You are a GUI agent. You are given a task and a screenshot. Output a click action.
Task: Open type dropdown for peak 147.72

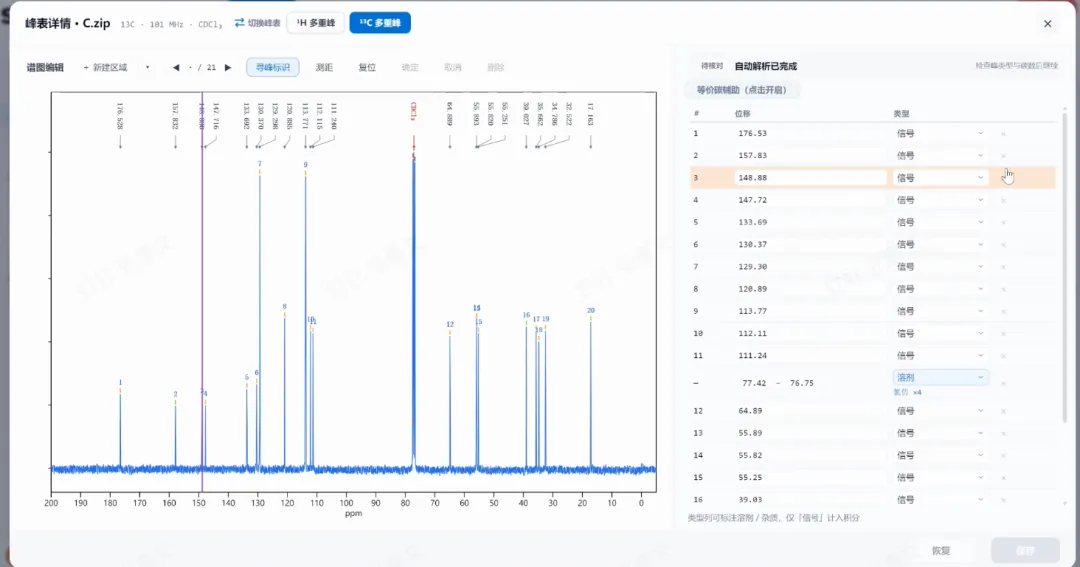point(940,200)
